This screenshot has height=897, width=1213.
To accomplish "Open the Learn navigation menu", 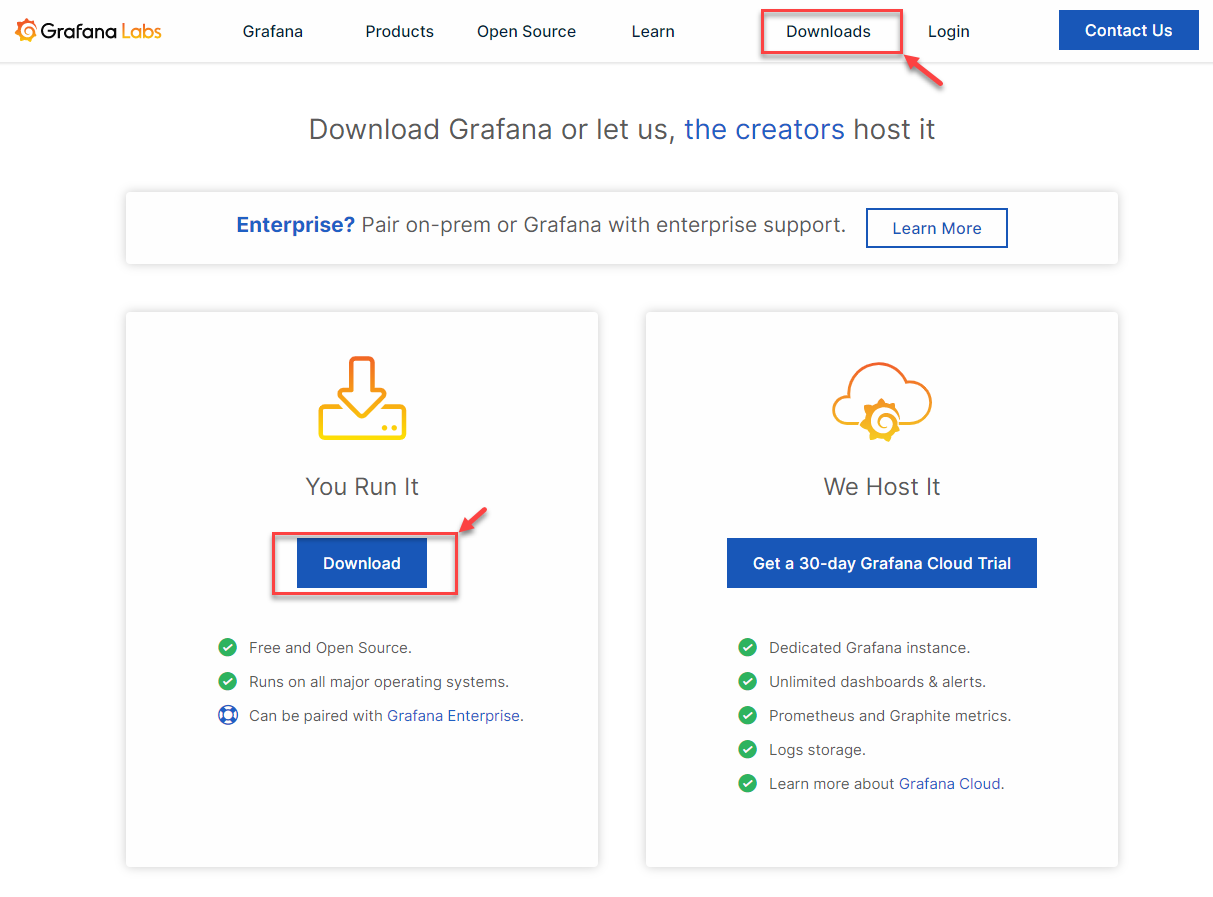I will click(653, 31).
